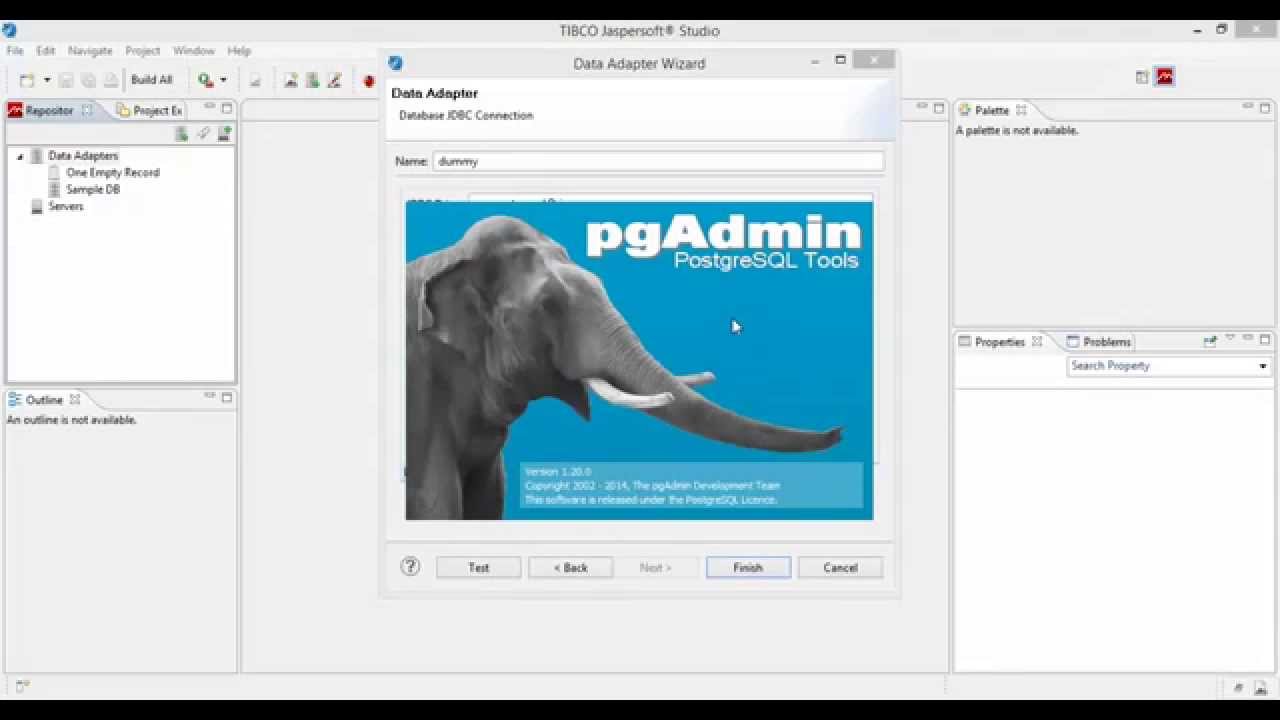Select the Jaspersoft Report Design perspective icon
Image resolution: width=1280 pixels, height=720 pixels.
coord(1165,77)
